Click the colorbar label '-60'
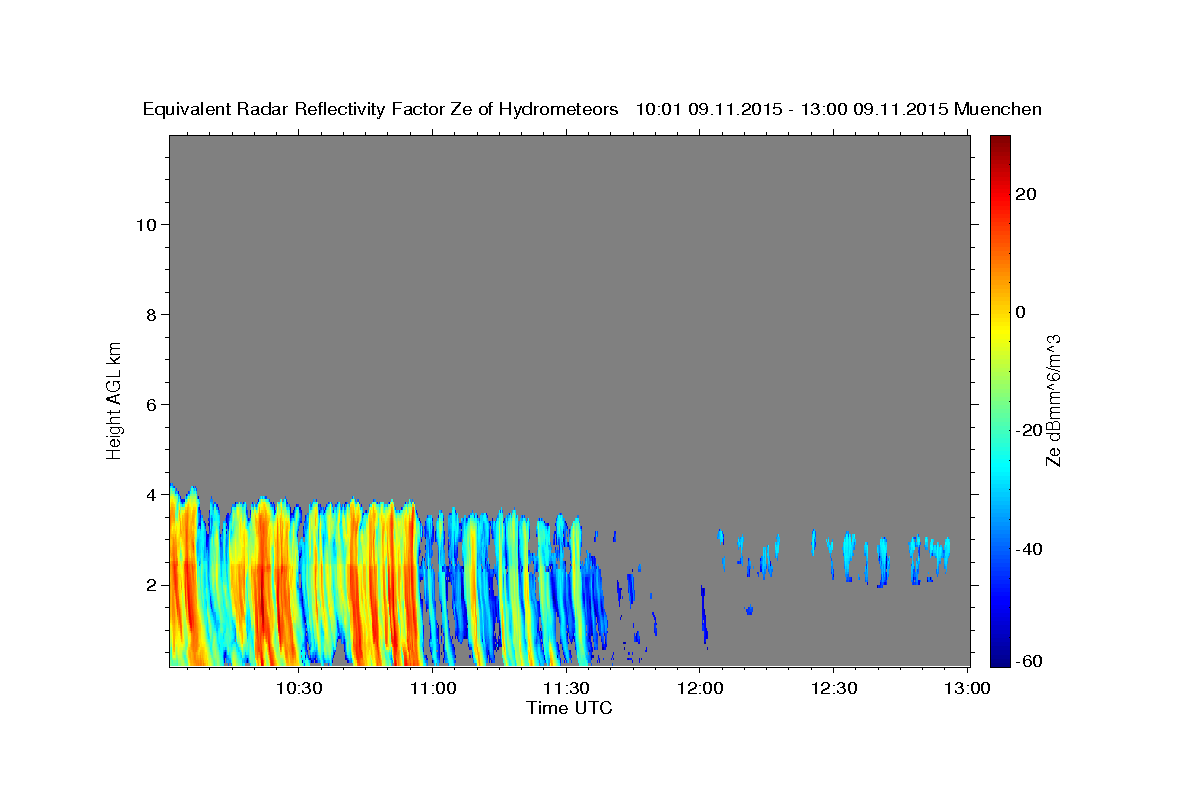Screen dimensions: 1200x800 (1028, 661)
